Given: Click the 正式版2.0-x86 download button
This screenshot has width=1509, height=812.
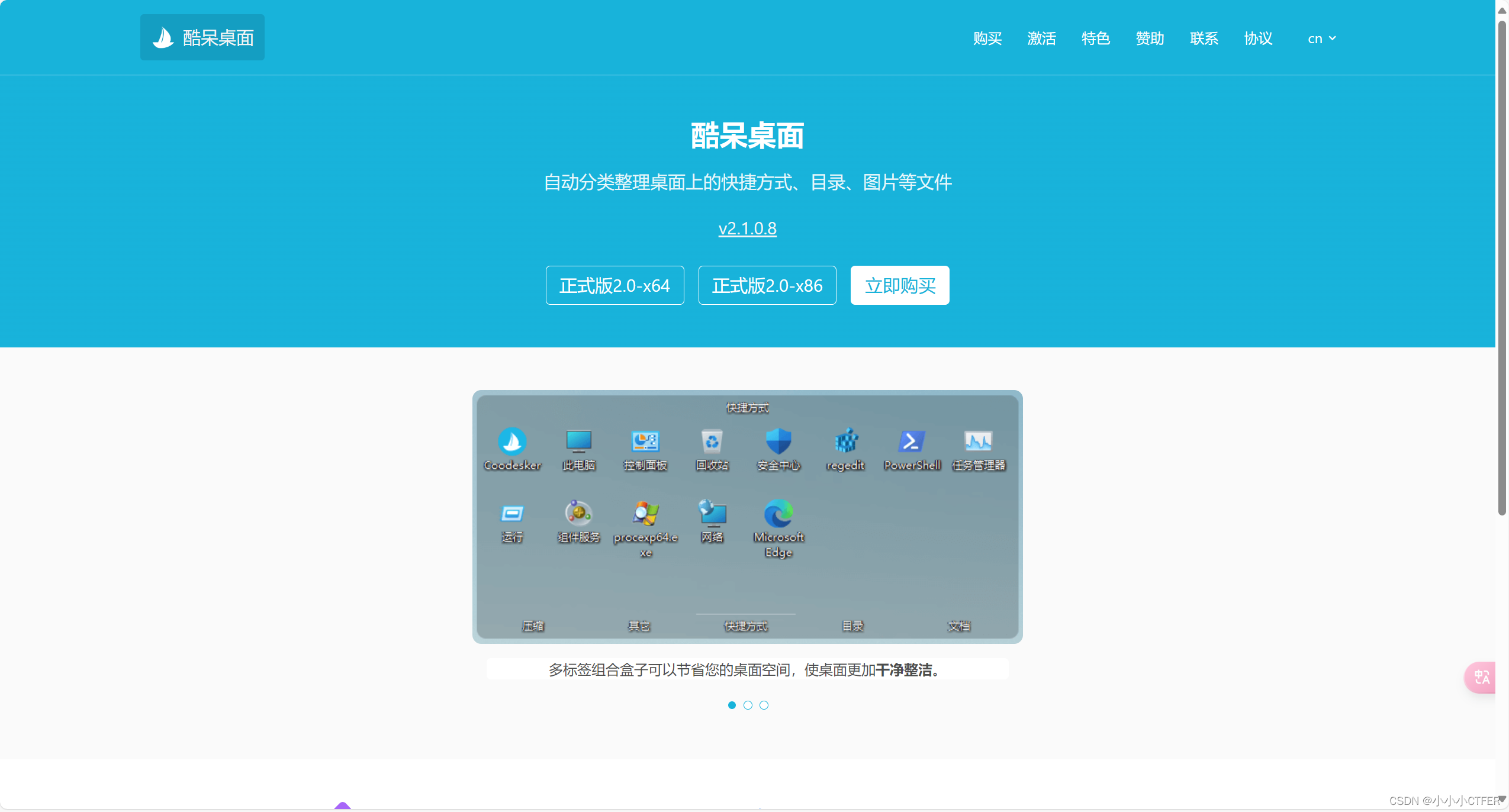Looking at the screenshot, I should coord(767,285).
